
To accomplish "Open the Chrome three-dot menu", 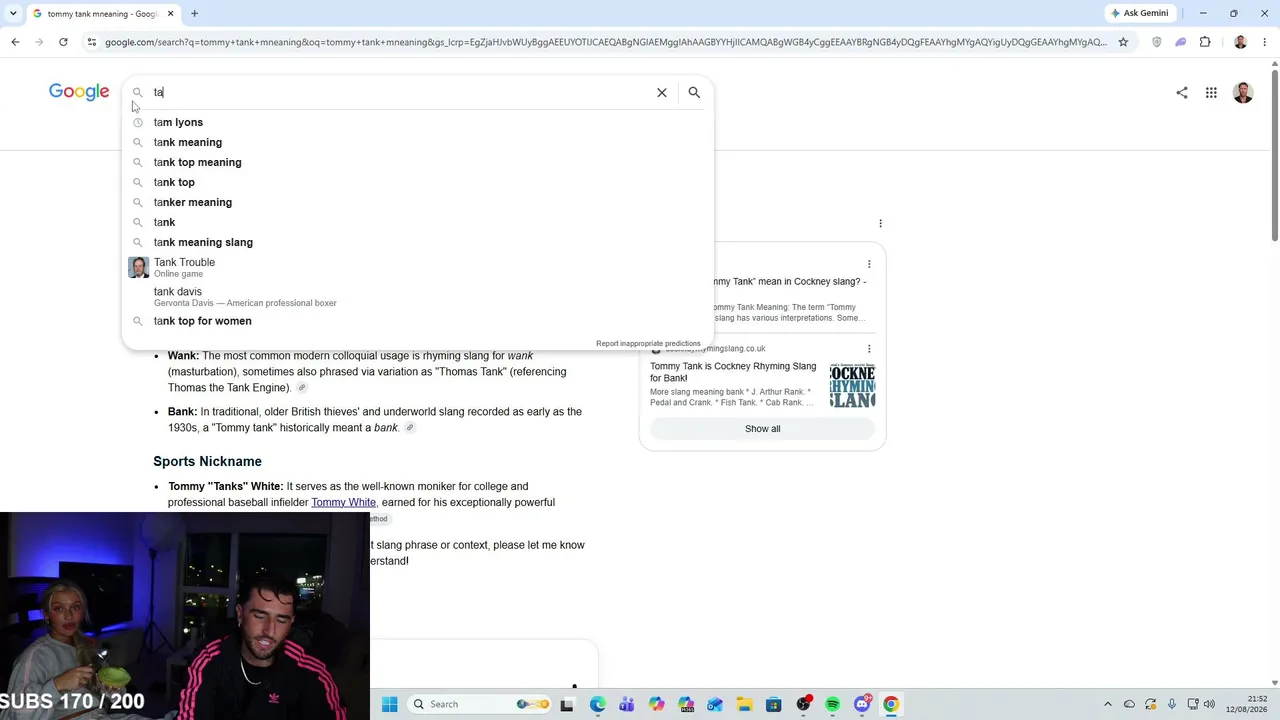I will click(1265, 42).
